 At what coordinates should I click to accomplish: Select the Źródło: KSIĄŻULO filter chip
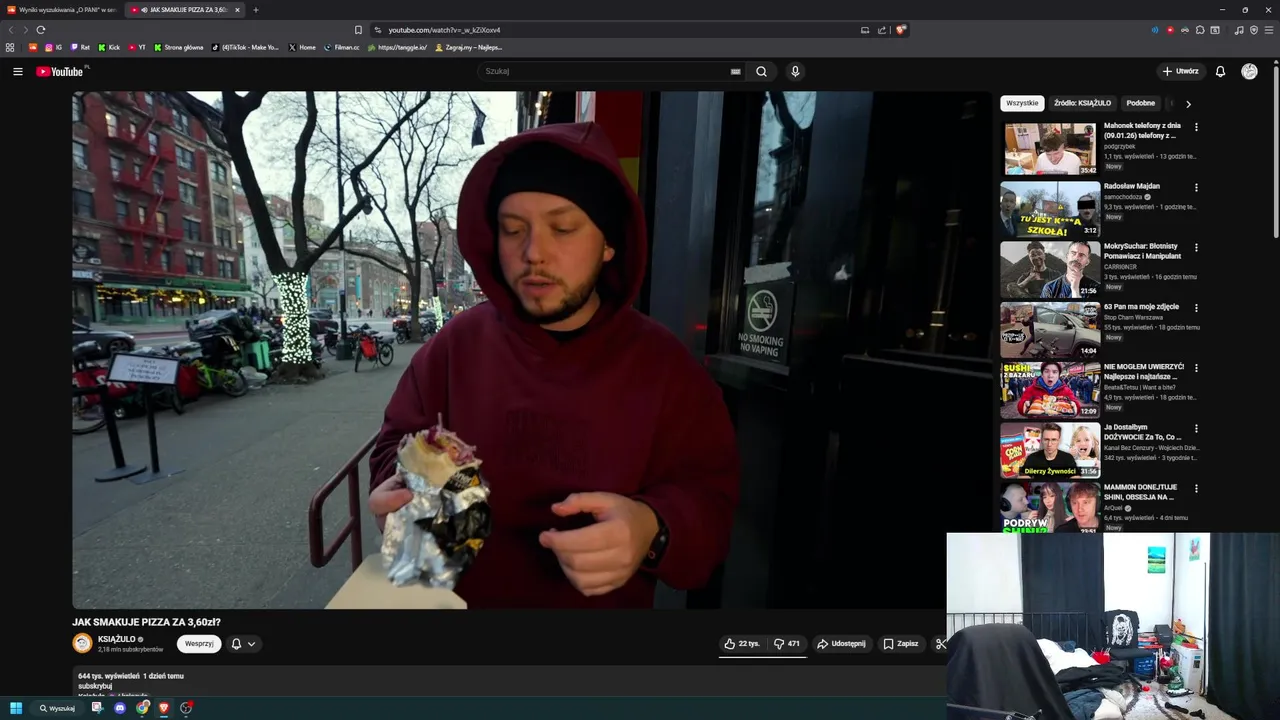point(1082,103)
